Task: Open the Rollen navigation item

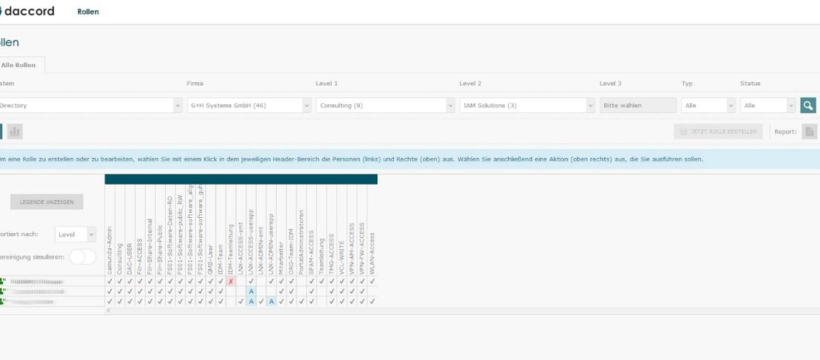Action: tap(88, 12)
